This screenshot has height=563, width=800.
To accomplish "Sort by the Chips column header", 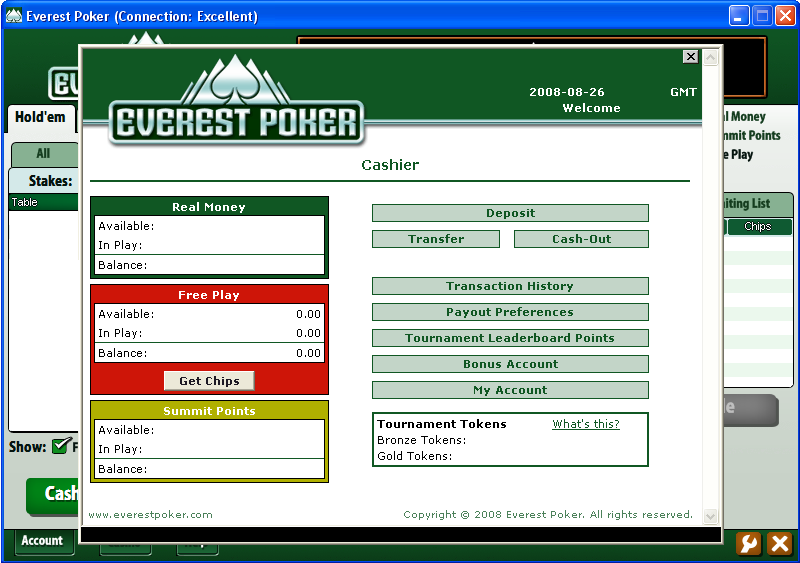I will (759, 226).
